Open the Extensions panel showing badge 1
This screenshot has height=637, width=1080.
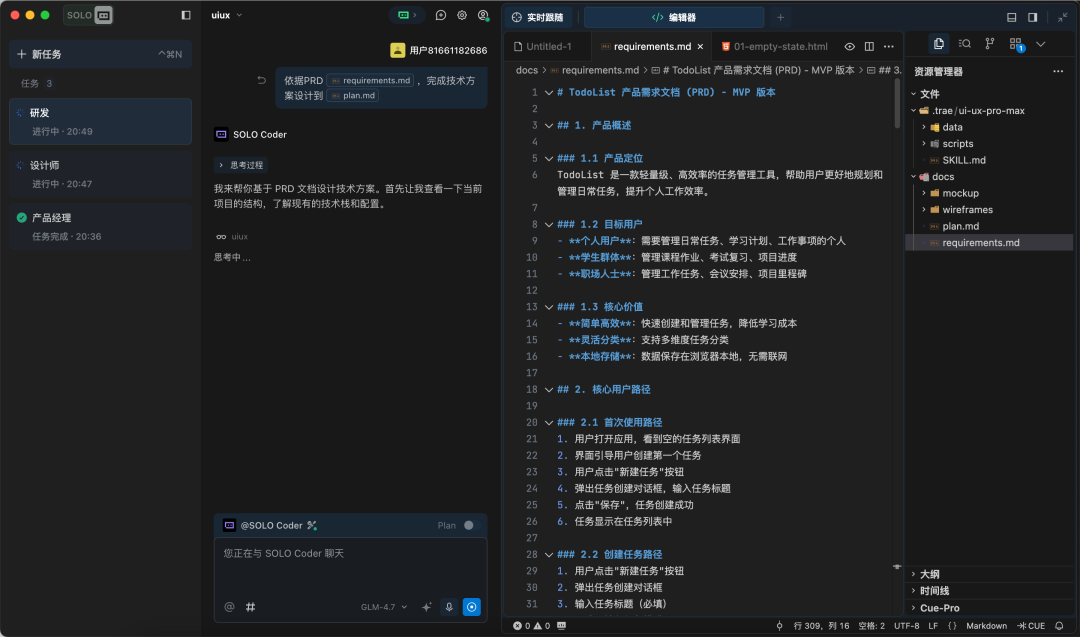click(x=1015, y=45)
